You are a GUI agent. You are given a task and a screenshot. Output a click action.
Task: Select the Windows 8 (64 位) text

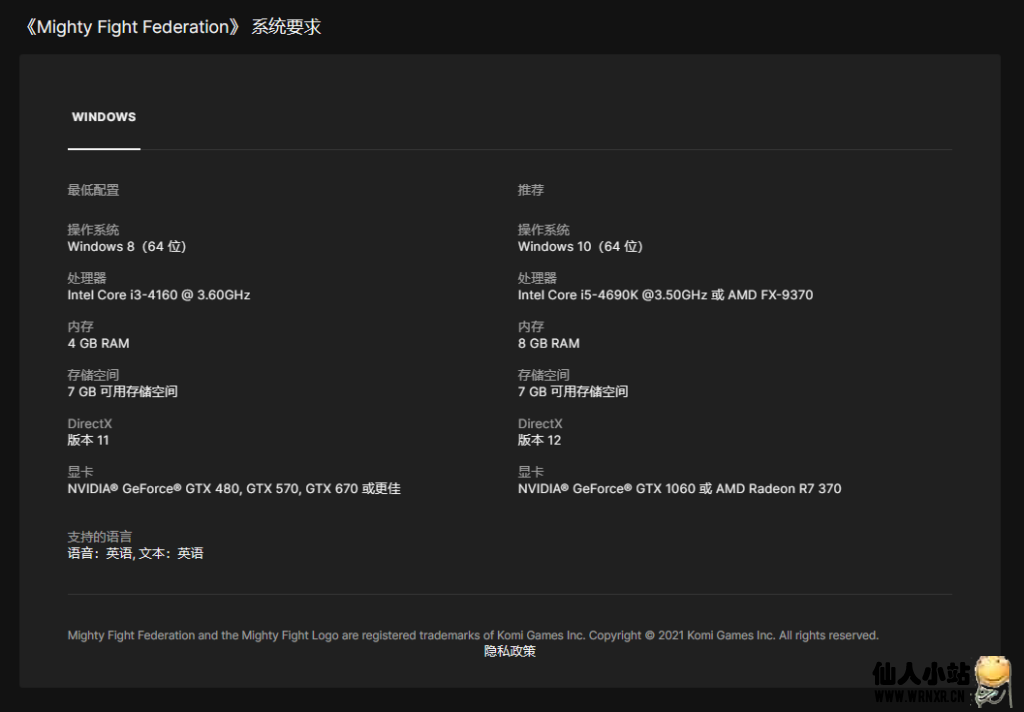click(127, 246)
